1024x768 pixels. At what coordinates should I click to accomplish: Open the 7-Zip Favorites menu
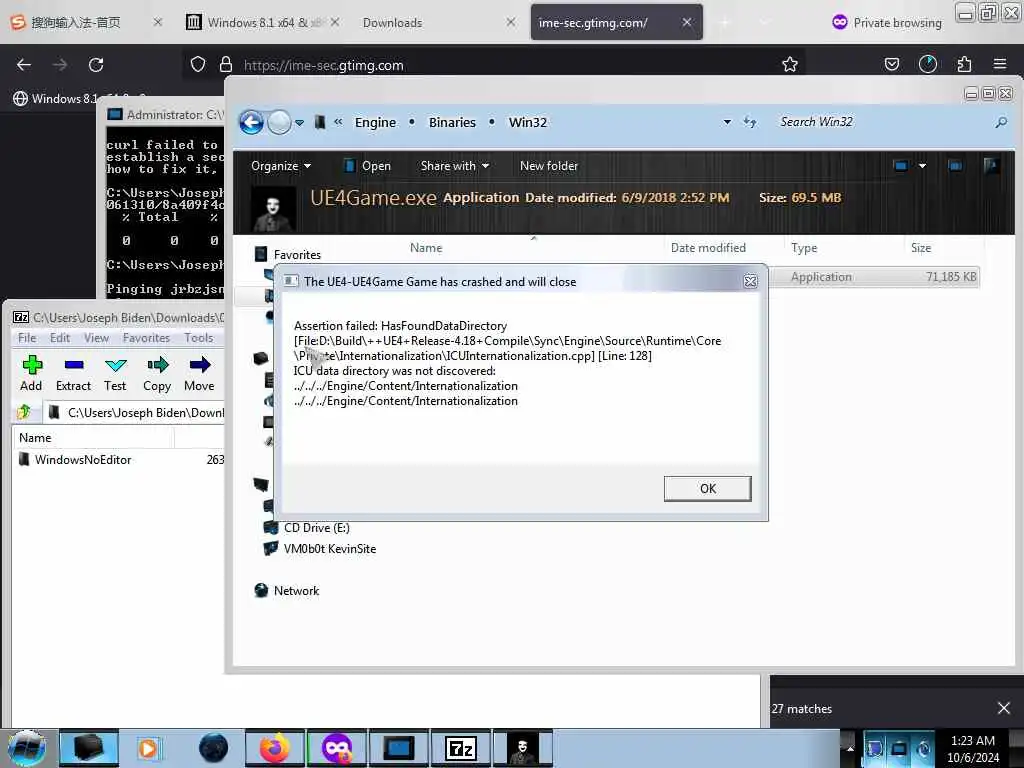pos(146,338)
